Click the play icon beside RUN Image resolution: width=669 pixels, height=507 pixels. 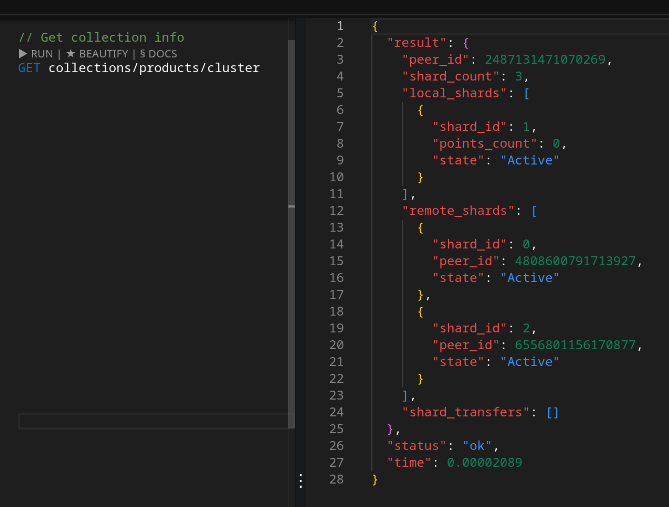click(x=23, y=53)
